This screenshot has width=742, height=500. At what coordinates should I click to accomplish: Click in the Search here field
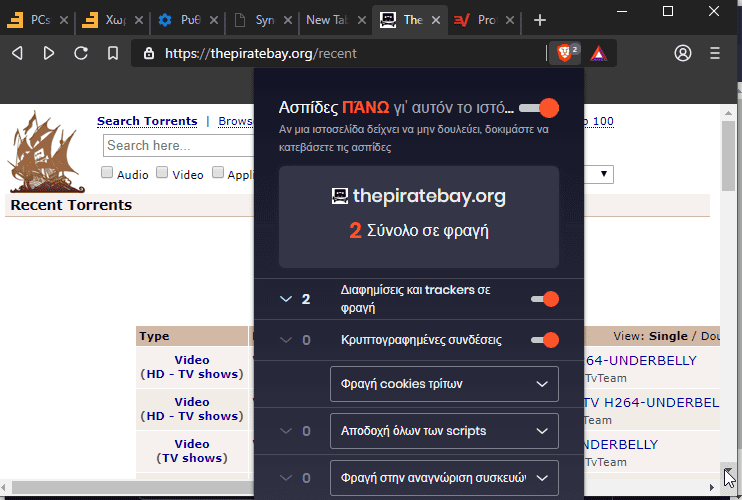tap(178, 146)
